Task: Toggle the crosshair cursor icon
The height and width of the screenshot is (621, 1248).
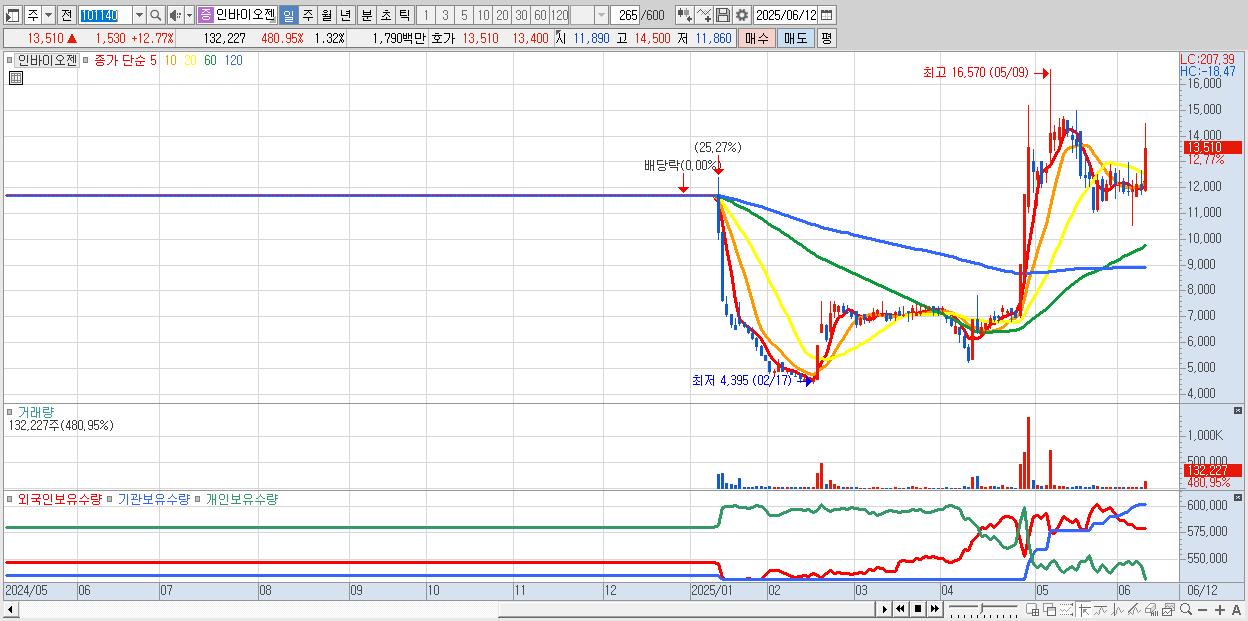Action: [1084, 609]
